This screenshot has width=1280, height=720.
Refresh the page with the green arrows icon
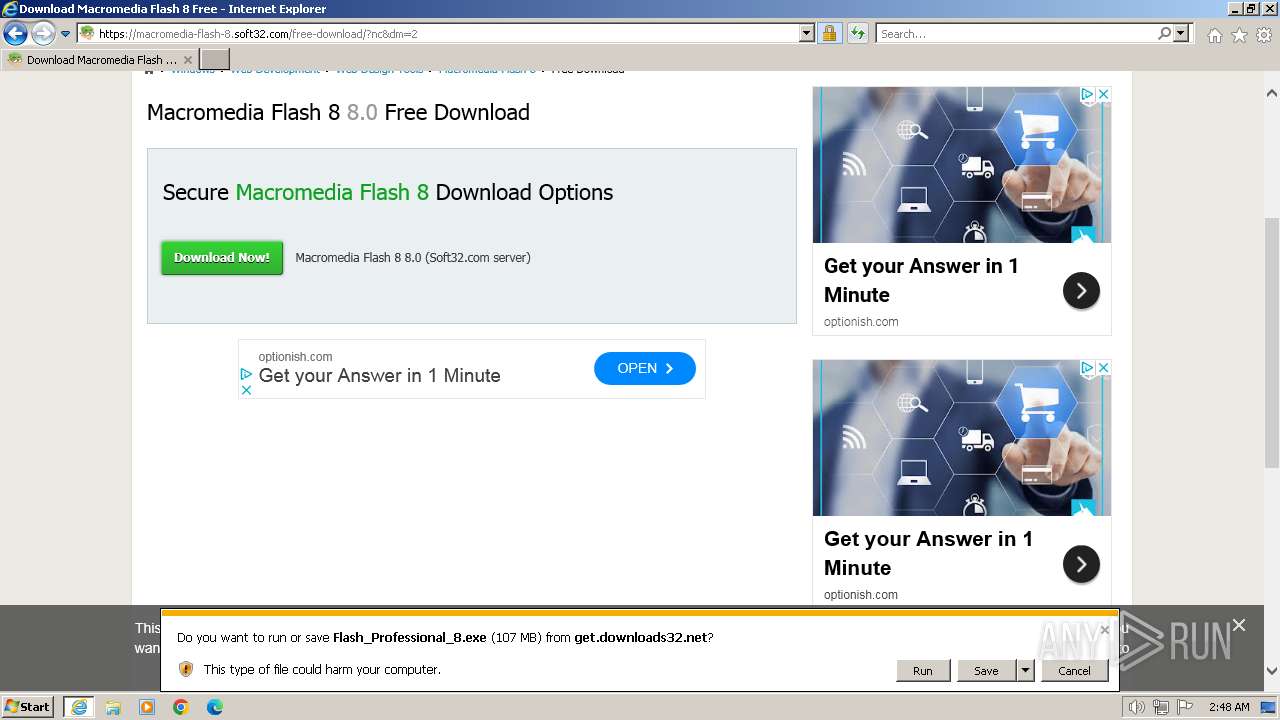(x=857, y=33)
